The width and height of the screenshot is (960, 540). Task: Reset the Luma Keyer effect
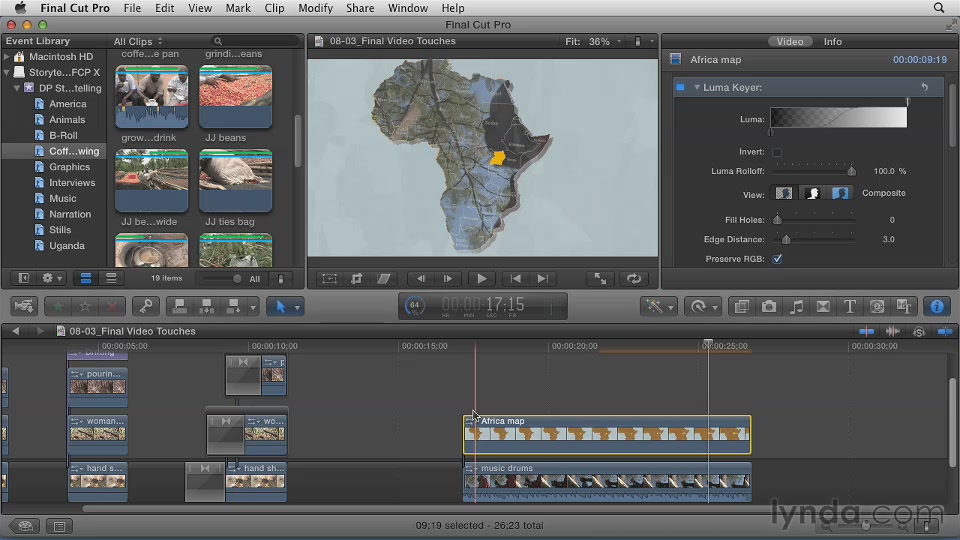pos(924,88)
